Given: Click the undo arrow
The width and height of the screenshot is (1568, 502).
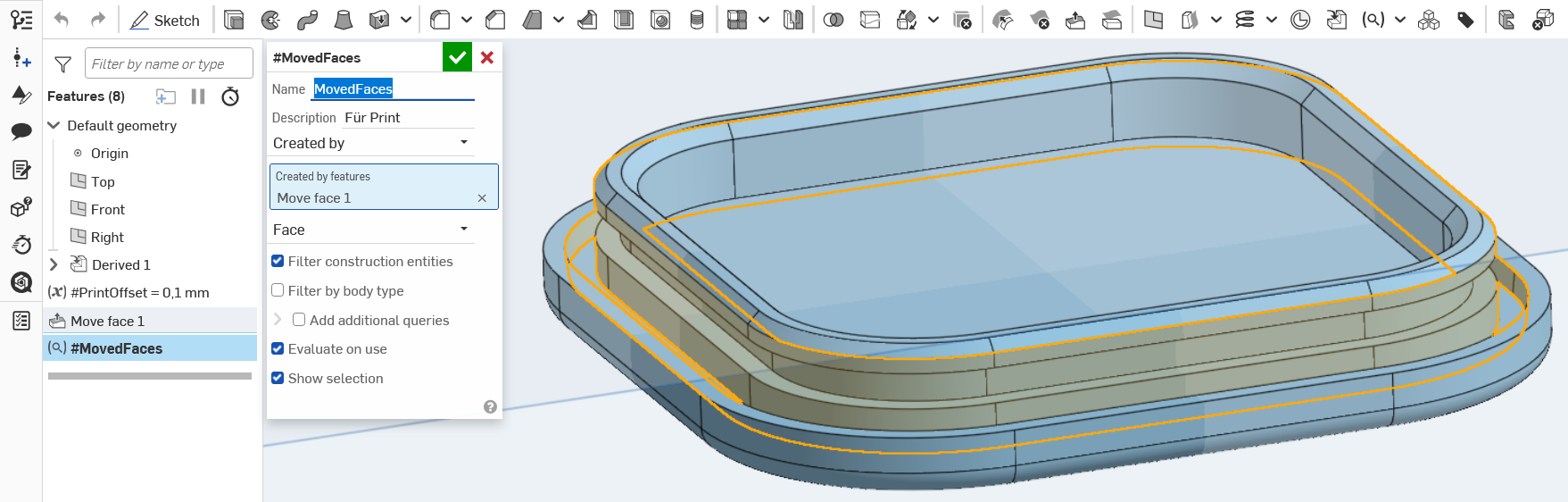Looking at the screenshot, I should tap(62, 20).
